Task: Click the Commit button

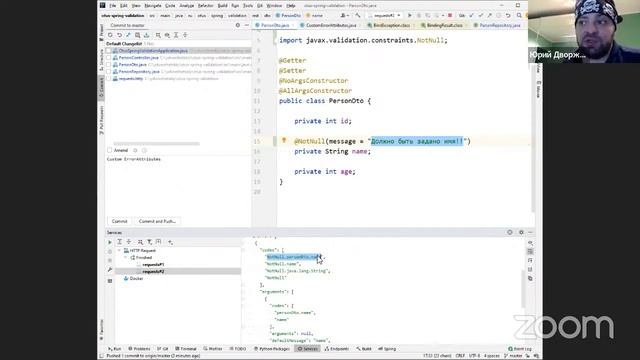Action: pos(120,221)
